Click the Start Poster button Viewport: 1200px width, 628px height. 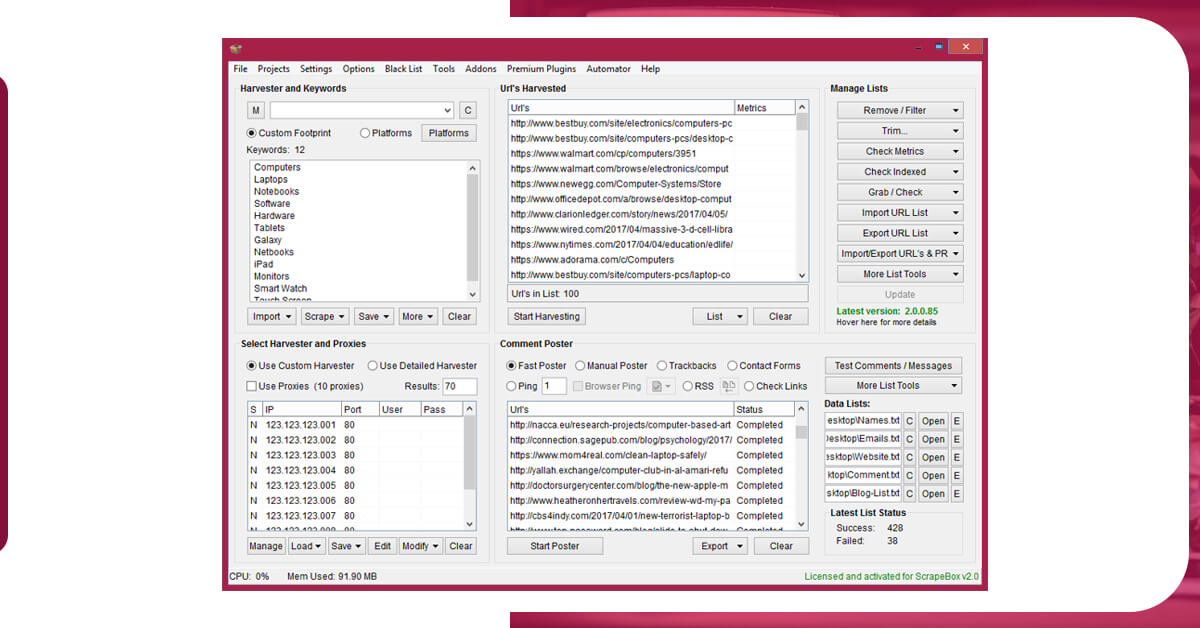(x=555, y=546)
